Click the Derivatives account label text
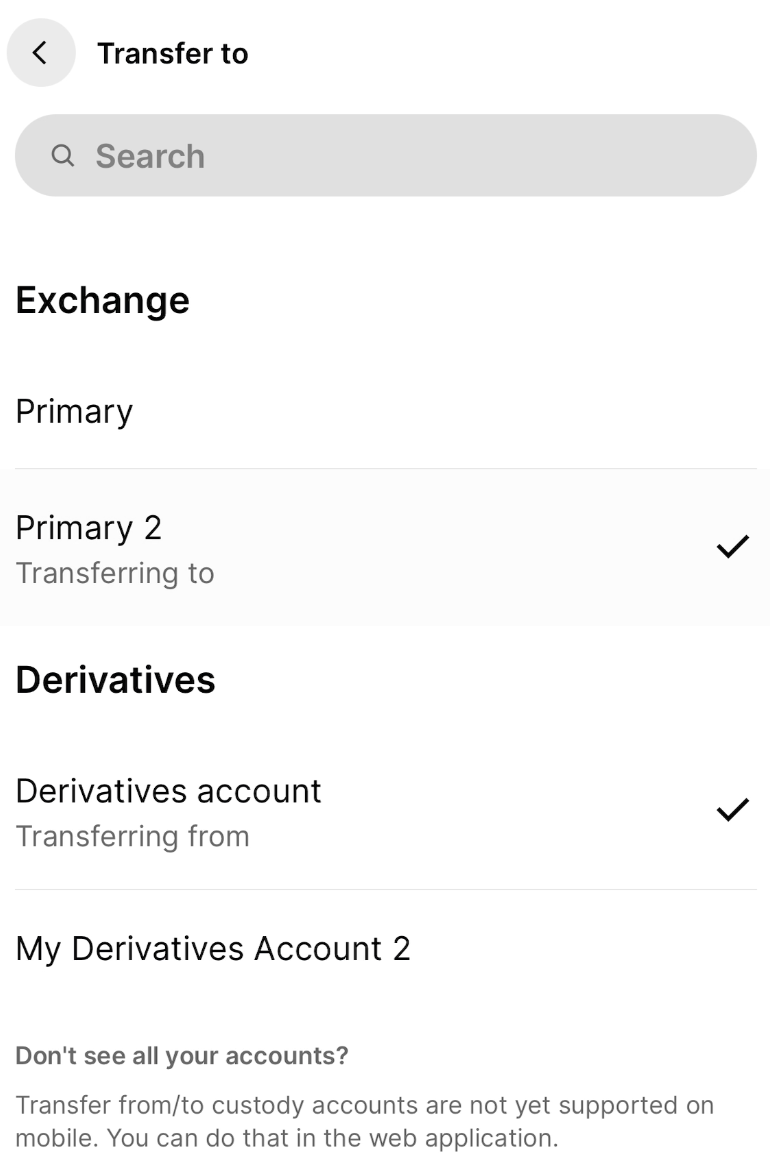Viewport: 770px width, 1174px height. 169,791
